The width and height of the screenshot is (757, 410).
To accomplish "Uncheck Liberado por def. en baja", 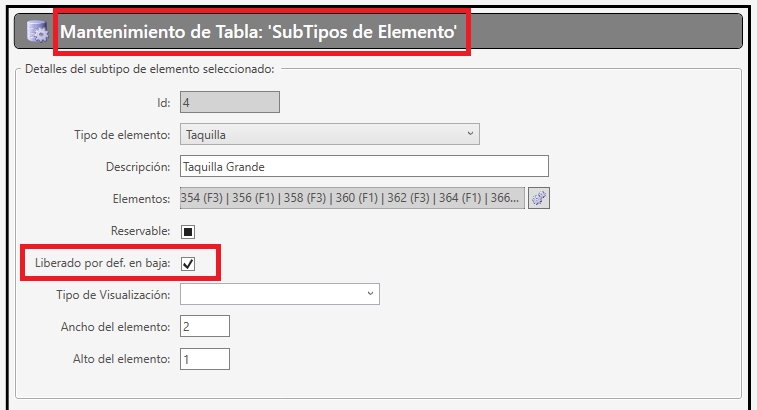I will point(188,264).
